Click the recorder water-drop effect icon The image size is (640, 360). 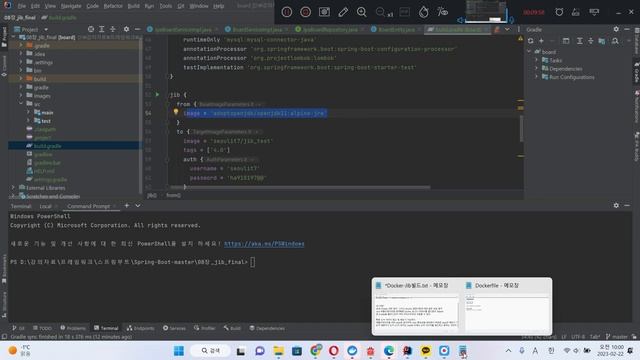[x=423, y=12]
